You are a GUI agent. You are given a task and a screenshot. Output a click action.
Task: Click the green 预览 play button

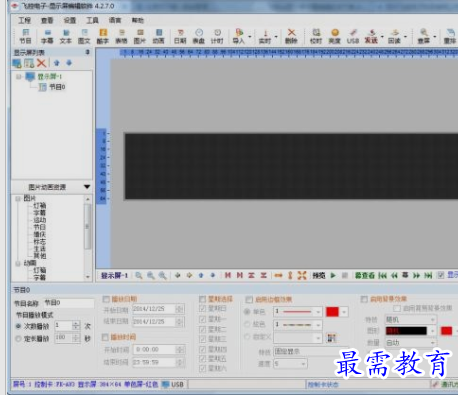click(x=333, y=275)
